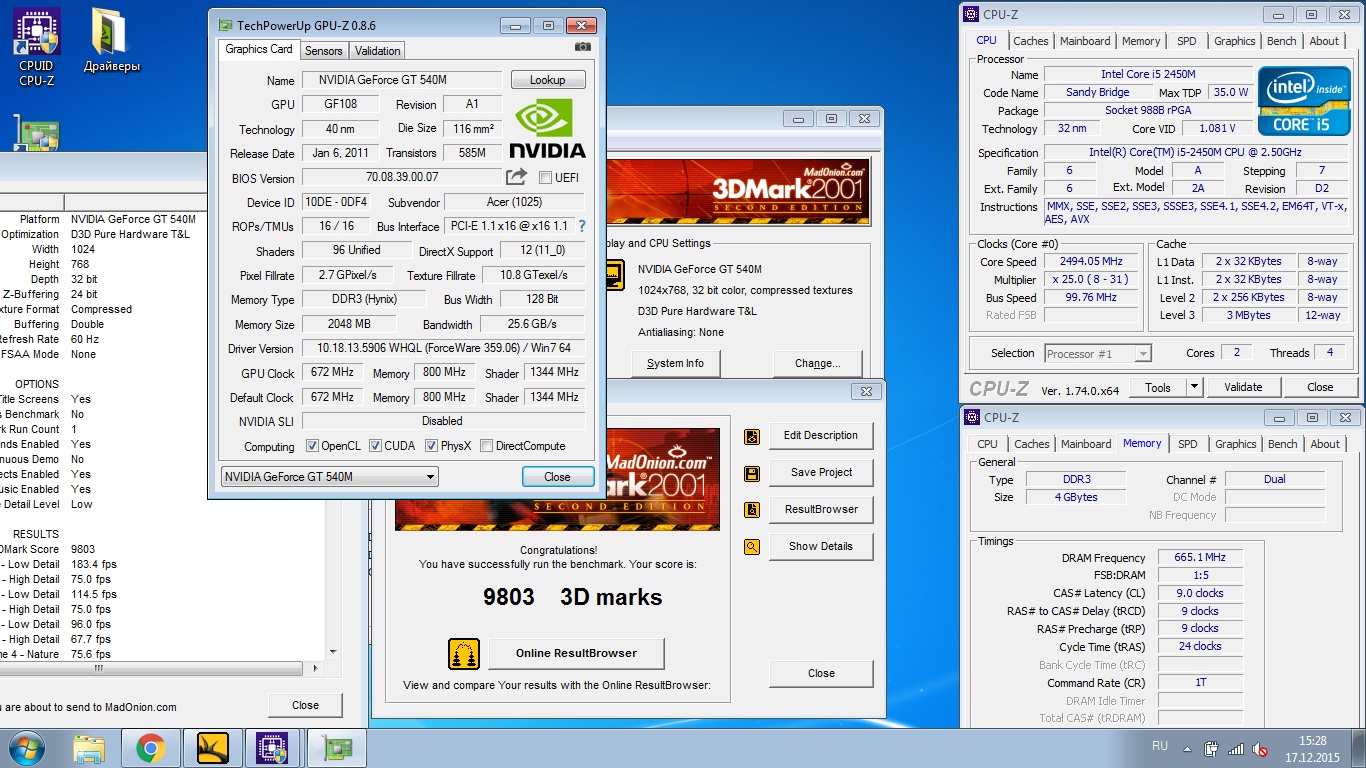Image resolution: width=1366 pixels, height=768 pixels.
Task: Click the Save Project button
Action: tap(821, 473)
